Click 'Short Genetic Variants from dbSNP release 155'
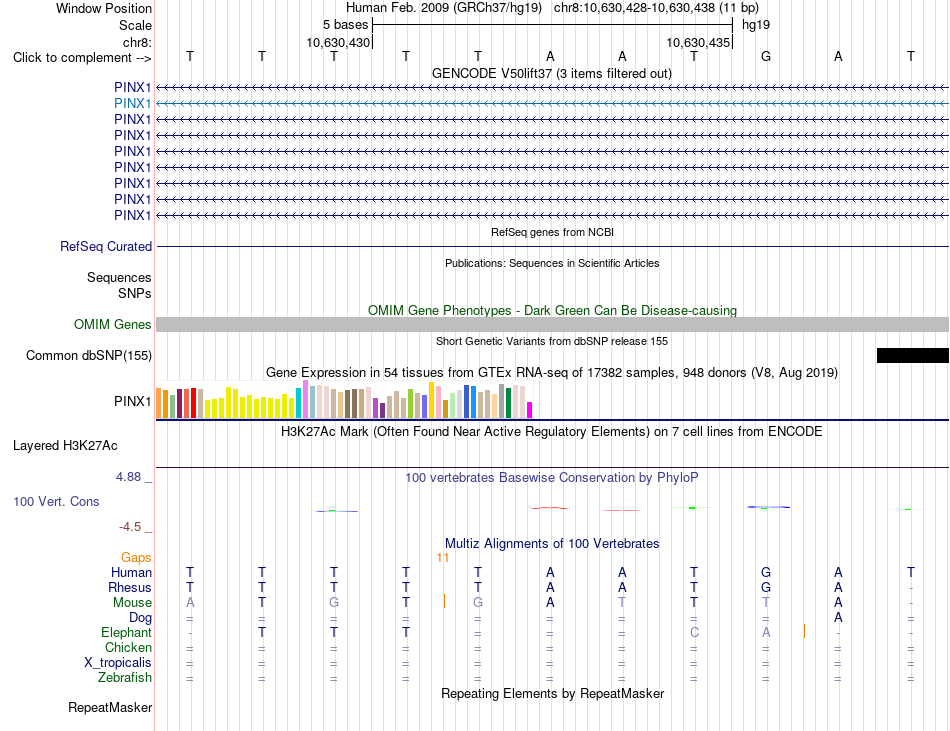The width and height of the screenshot is (950, 731). tap(552, 342)
